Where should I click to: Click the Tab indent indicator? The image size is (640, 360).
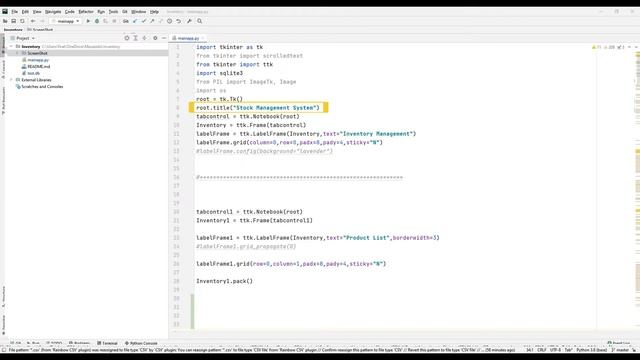pyautogui.click(x=568, y=350)
